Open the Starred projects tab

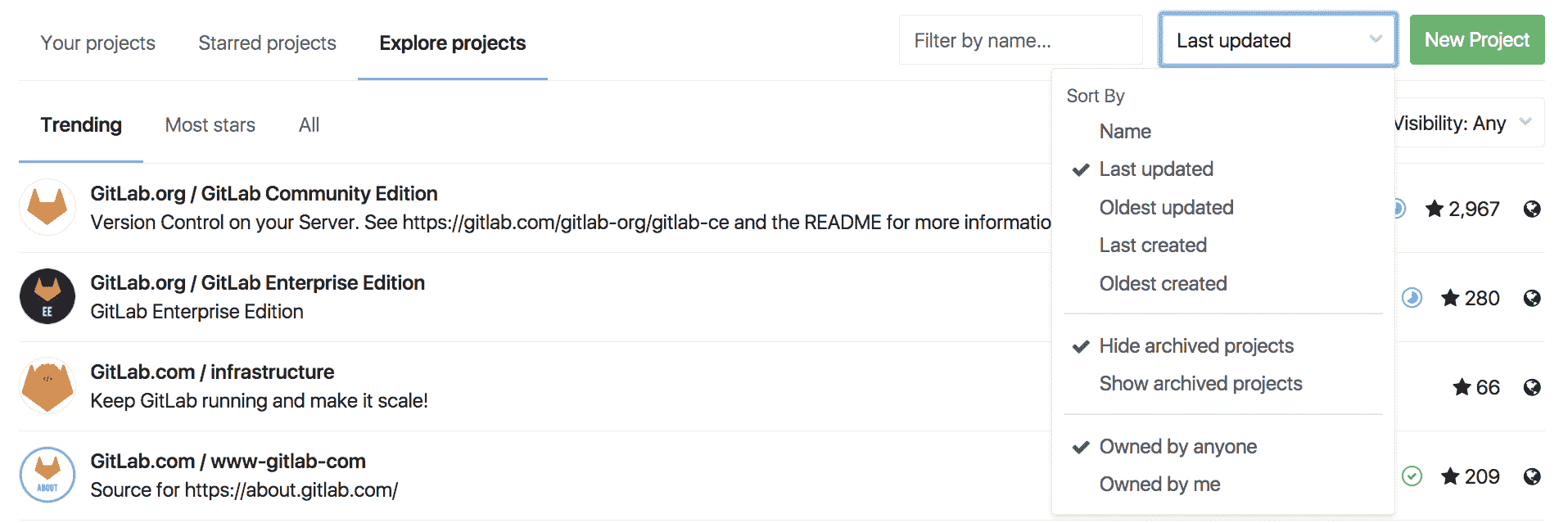click(x=267, y=43)
